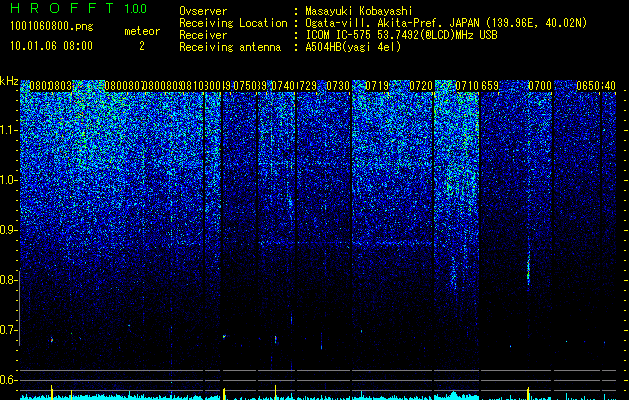The width and height of the screenshot is (629, 400).
Task: Click the 'Receiving antenna' label
Action: (230, 47)
